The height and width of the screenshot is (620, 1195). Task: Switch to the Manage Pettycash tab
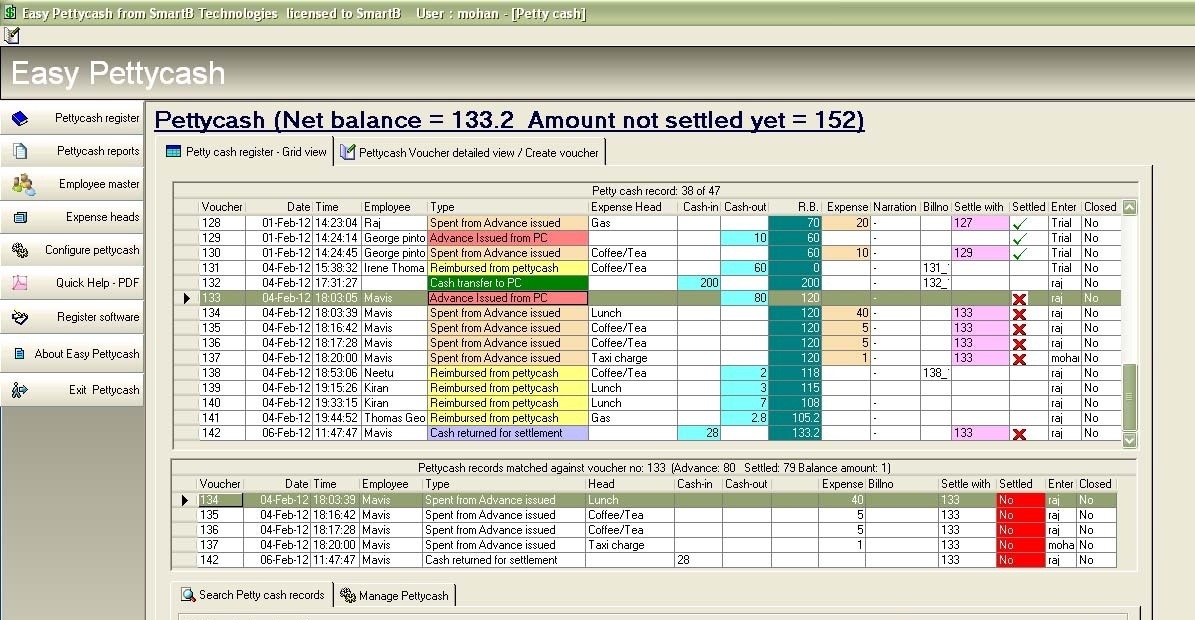(395, 596)
